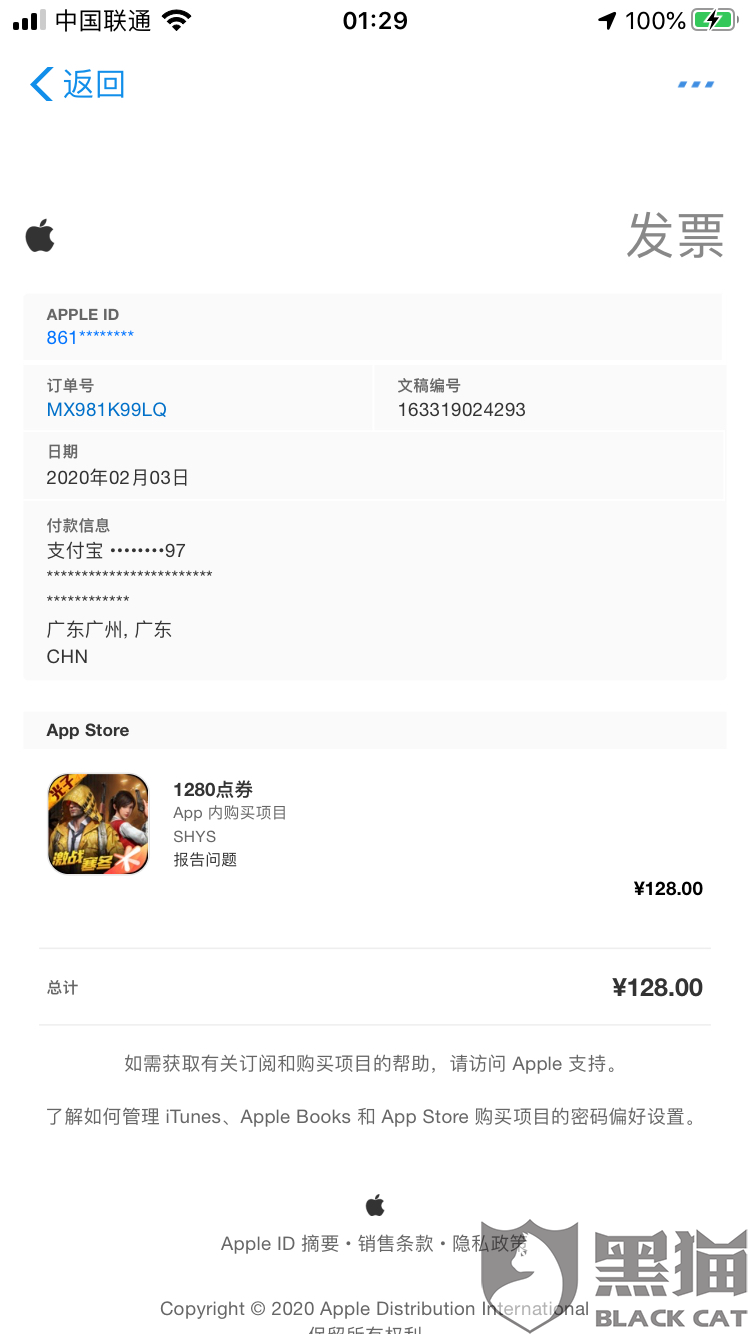
Task: Open 隐私政策 privacy policy link
Action: 490,1244
